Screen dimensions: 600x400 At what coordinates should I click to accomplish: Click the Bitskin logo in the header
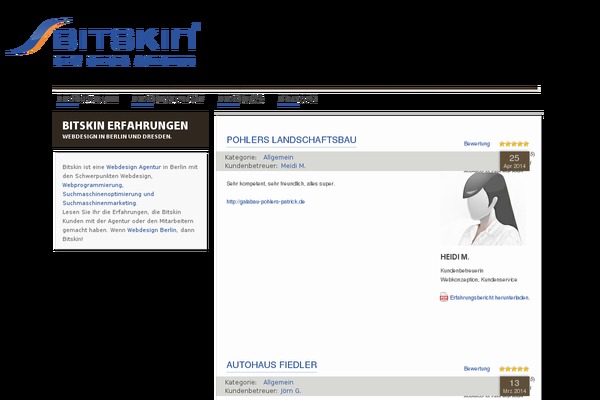pos(103,42)
